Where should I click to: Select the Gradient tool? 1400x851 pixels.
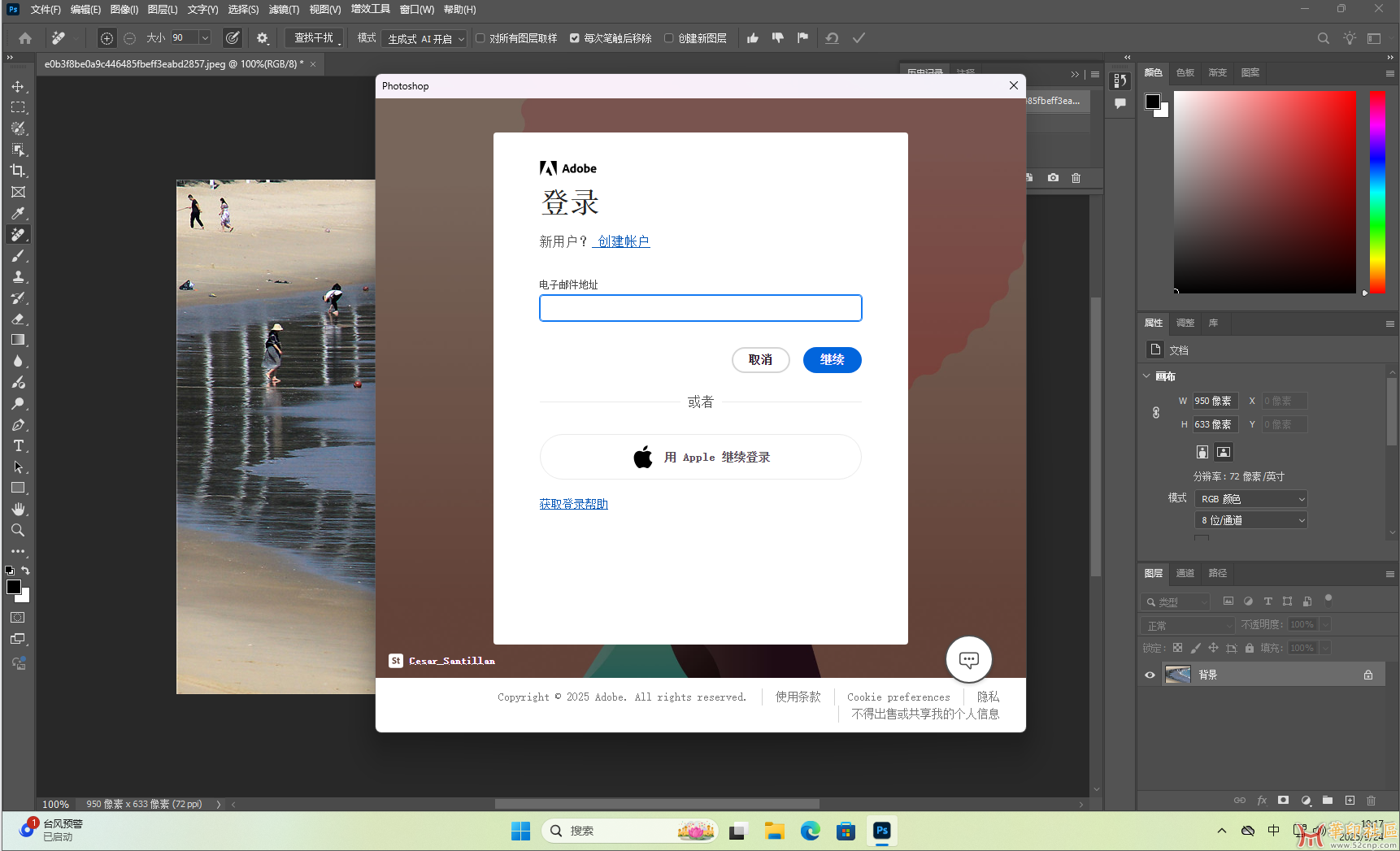pos(18,340)
